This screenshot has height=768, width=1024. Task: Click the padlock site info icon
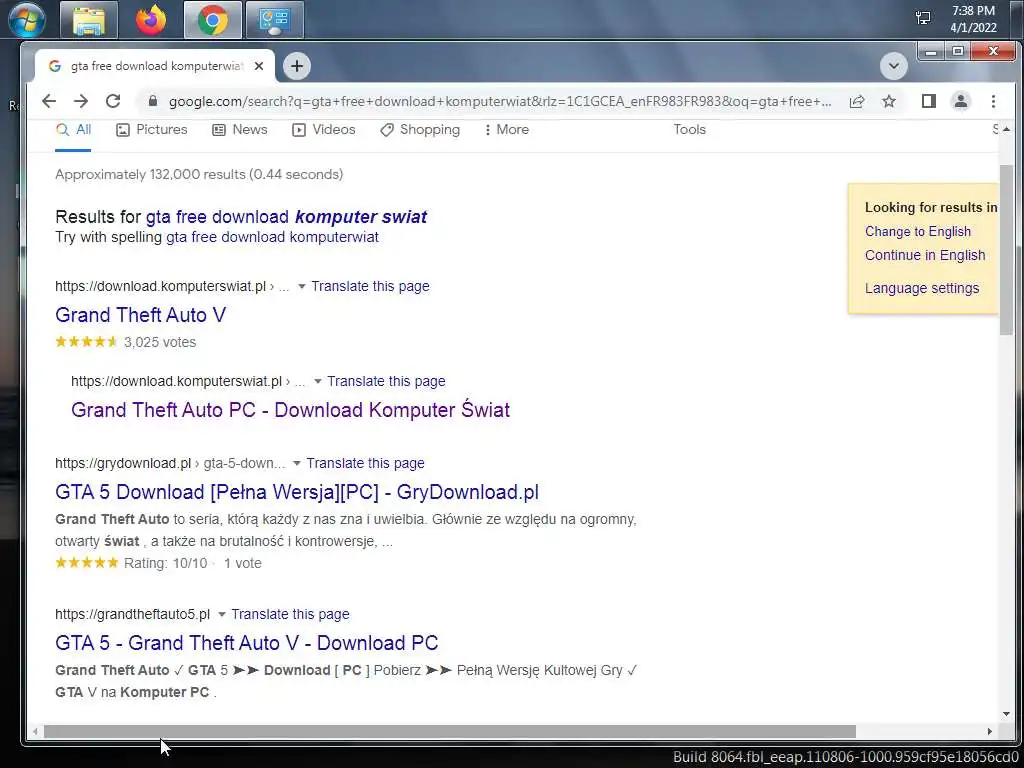pos(153,101)
